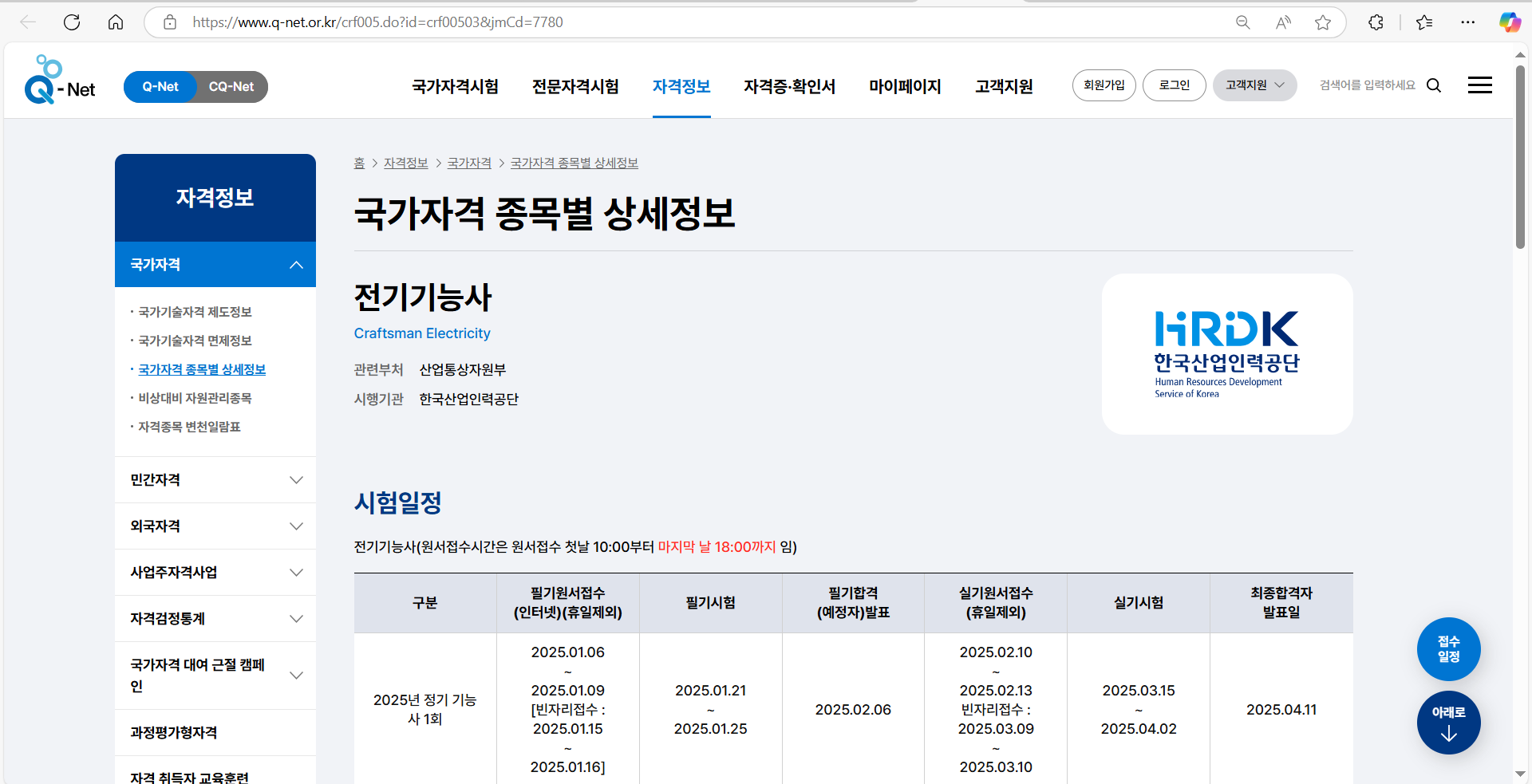Viewport: 1532px width, 784px height.
Task: Open zoom magnifier icon in address bar
Action: coord(1242,22)
